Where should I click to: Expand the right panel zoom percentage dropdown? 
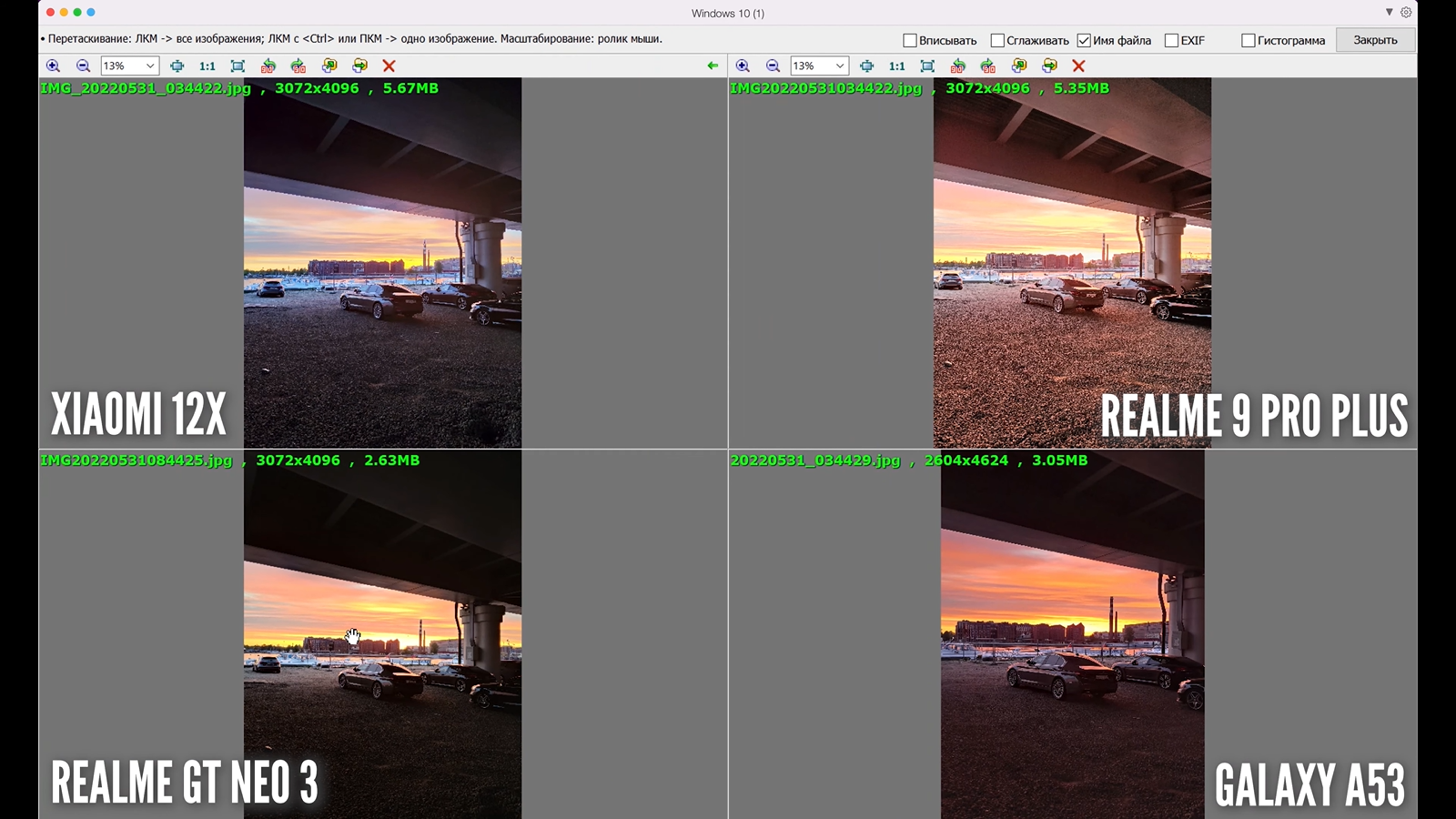click(839, 66)
